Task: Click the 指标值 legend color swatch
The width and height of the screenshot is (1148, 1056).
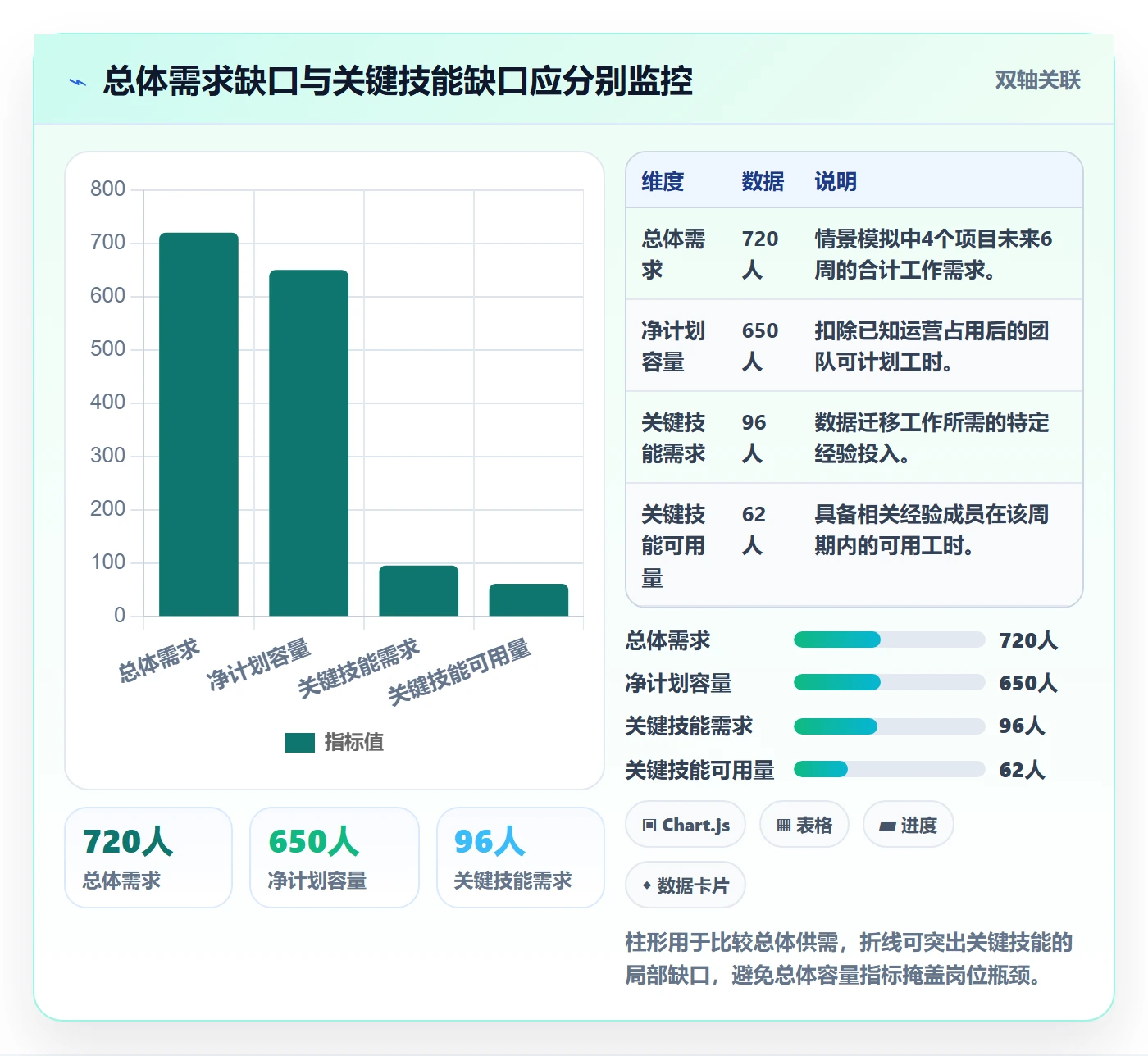Action: (x=300, y=743)
